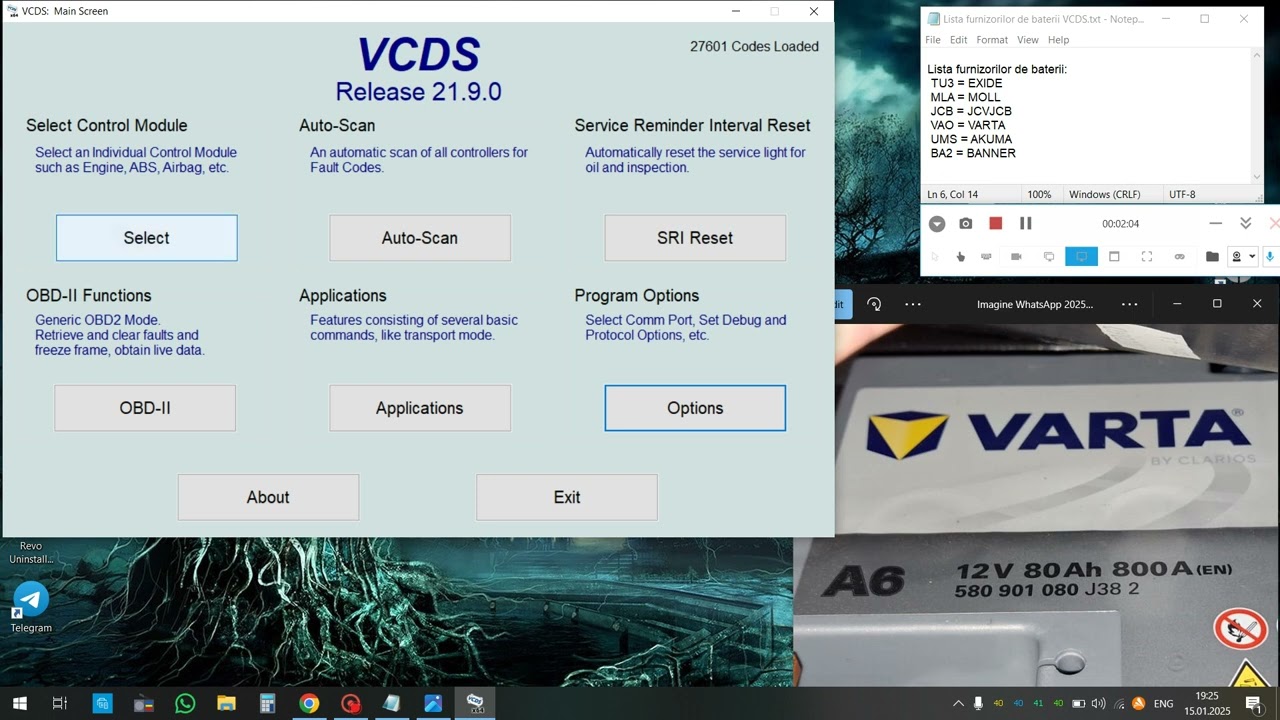Select the video camera record mode
1280x720 pixels.
coord(1016,257)
